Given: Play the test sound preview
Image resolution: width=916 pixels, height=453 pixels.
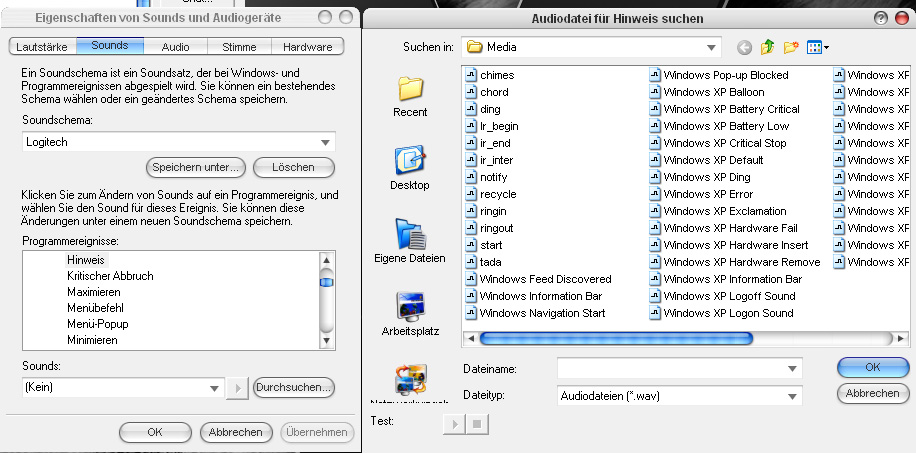Looking at the screenshot, I should [454, 424].
